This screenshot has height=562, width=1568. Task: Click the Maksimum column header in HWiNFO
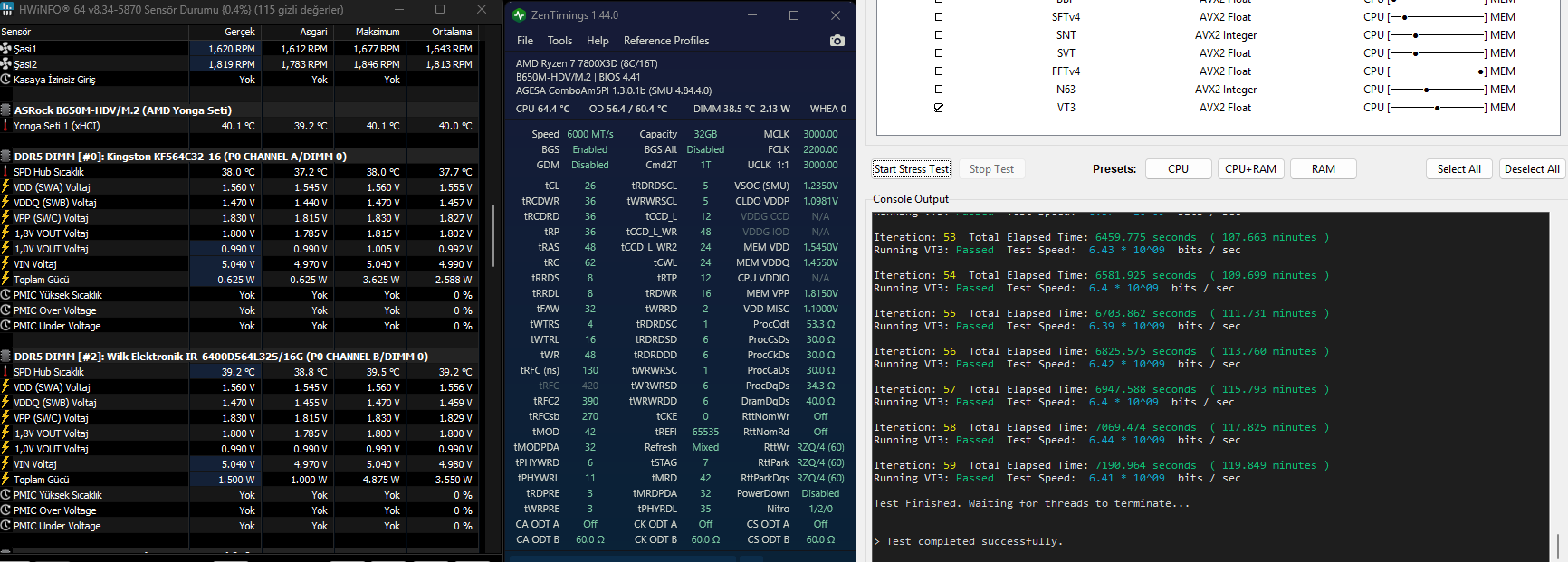point(370,32)
